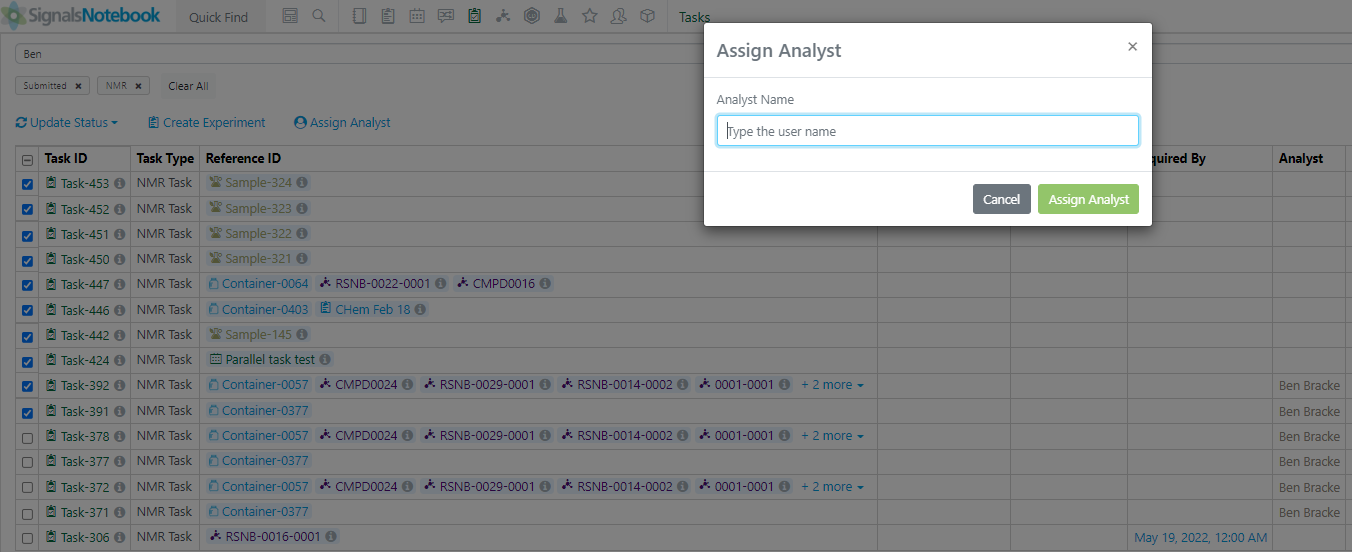Screen dimensions: 1352x552
Task: Expand the Update Status dropdown
Action: [x=67, y=123]
